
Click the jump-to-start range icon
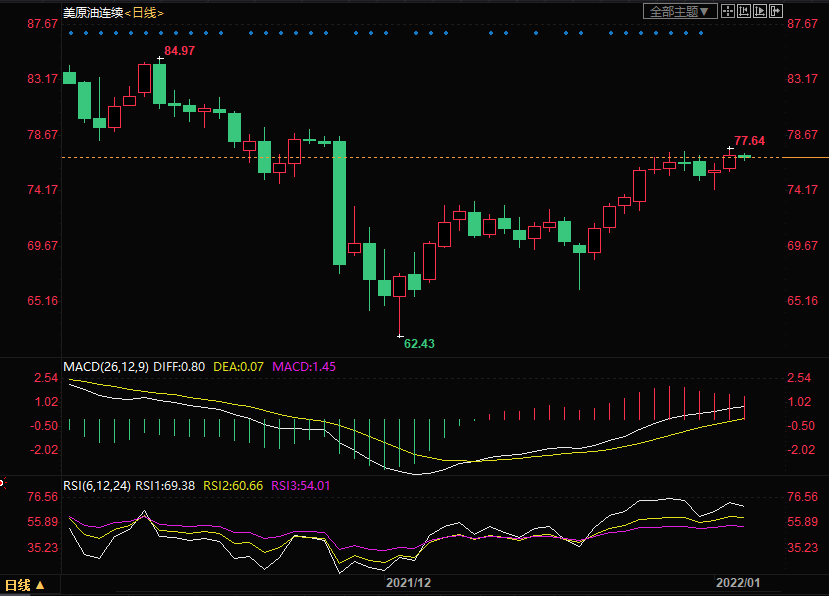(x=744, y=12)
